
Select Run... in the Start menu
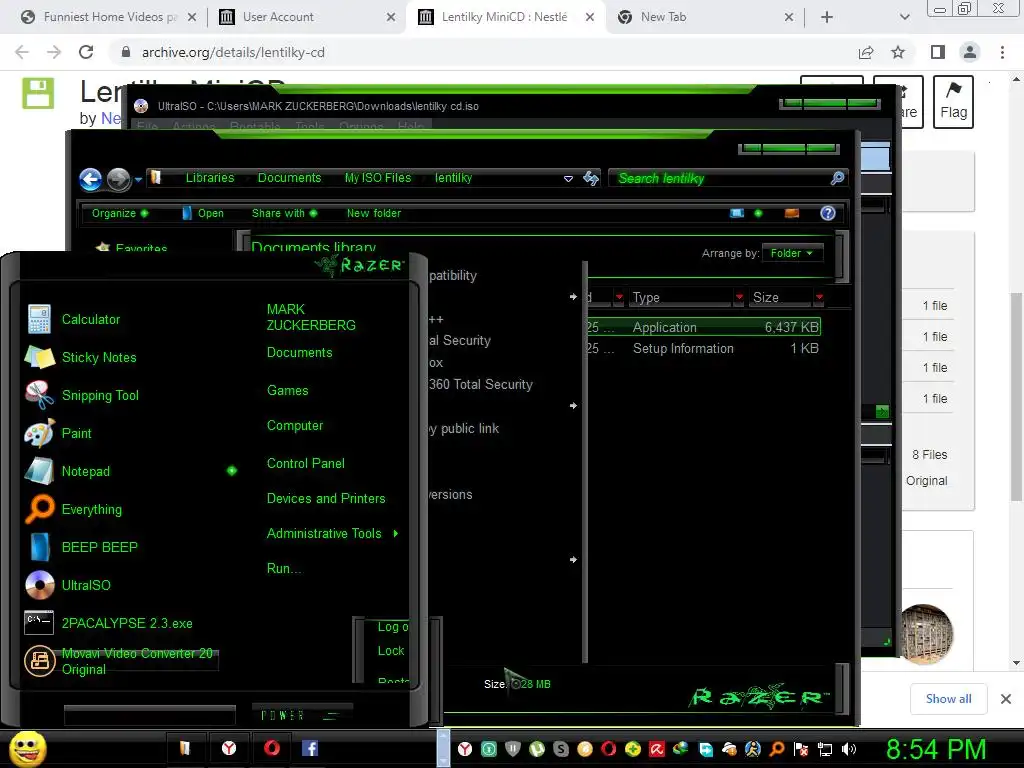tap(283, 568)
